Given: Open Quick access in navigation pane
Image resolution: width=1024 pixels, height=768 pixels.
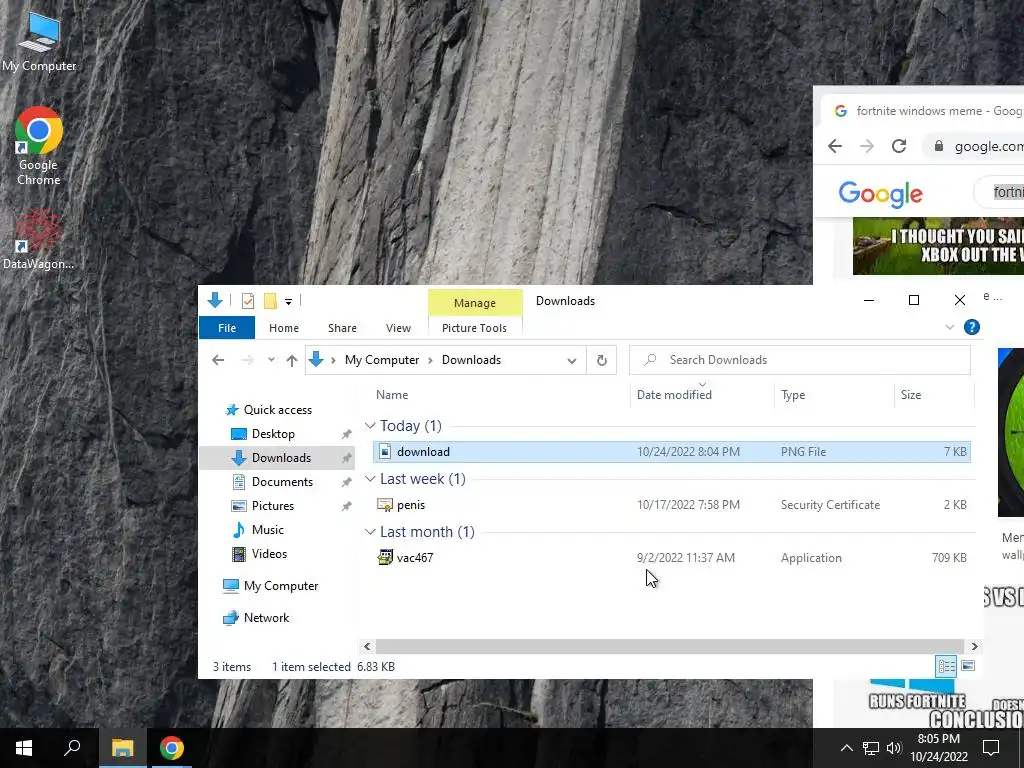Looking at the screenshot, I should [x=278, y=410].
